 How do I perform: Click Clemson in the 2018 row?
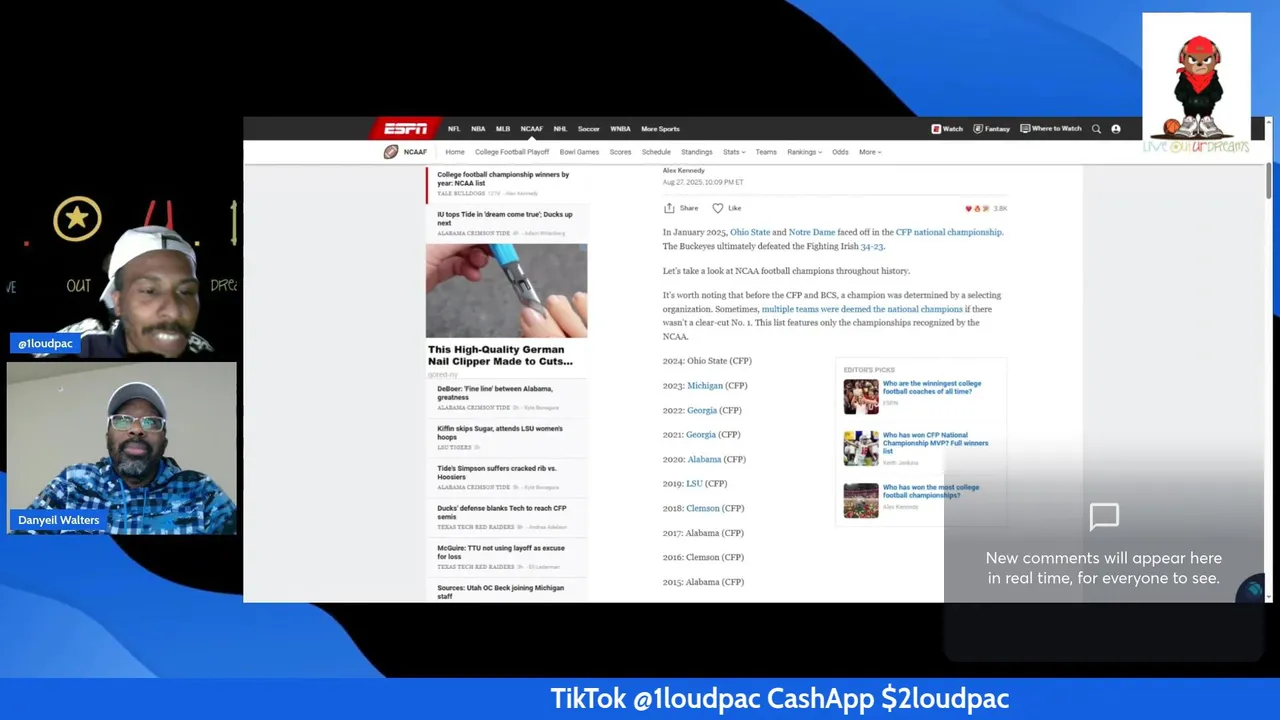[703, 508]
